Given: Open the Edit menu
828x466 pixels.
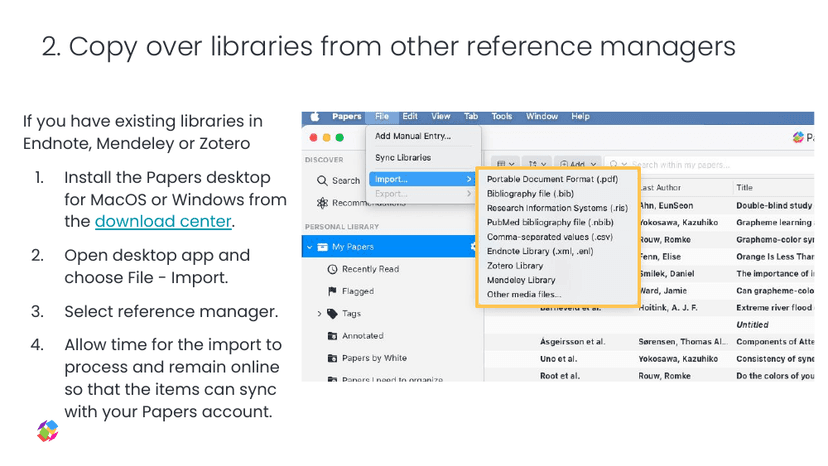Looking at the screenshot, I should pos(410,116).
